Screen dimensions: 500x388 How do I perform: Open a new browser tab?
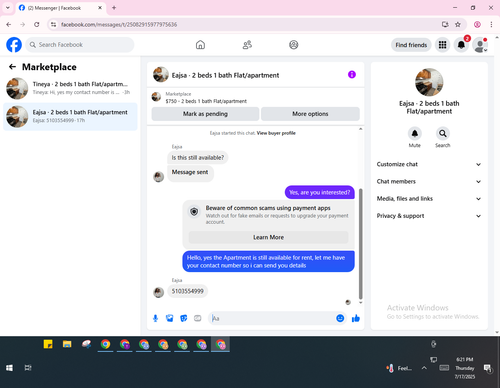pos(114,8)
